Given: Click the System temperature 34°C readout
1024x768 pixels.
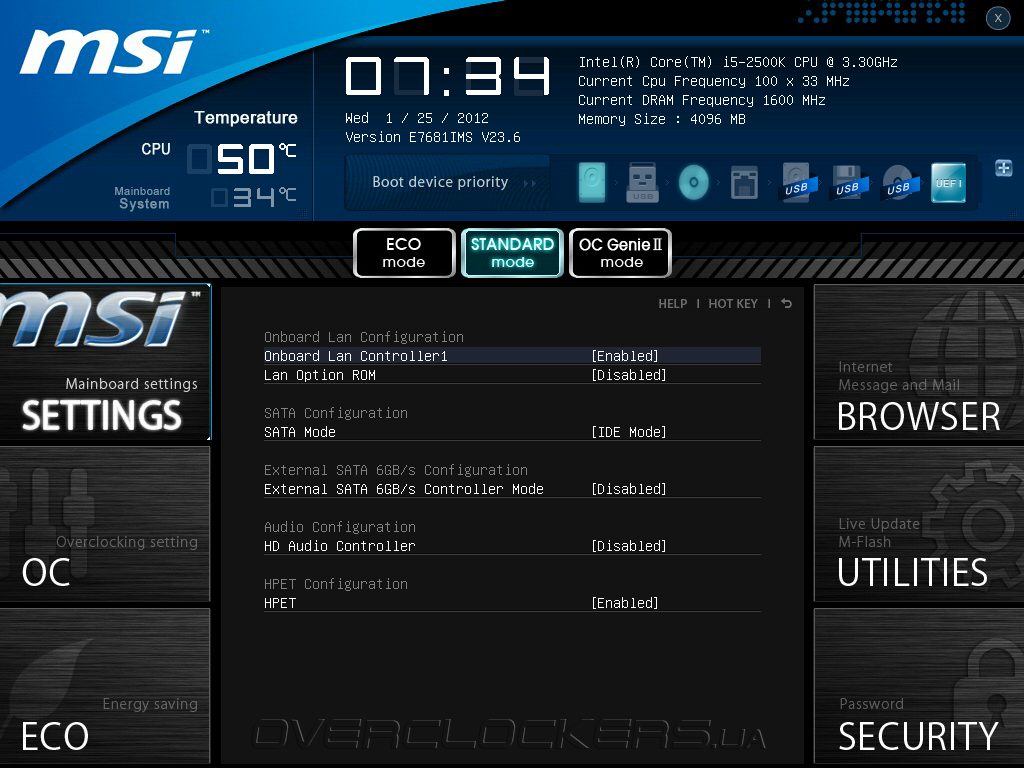Looking at the screenshot, I should pyautogui.click(x=253, y=197).
